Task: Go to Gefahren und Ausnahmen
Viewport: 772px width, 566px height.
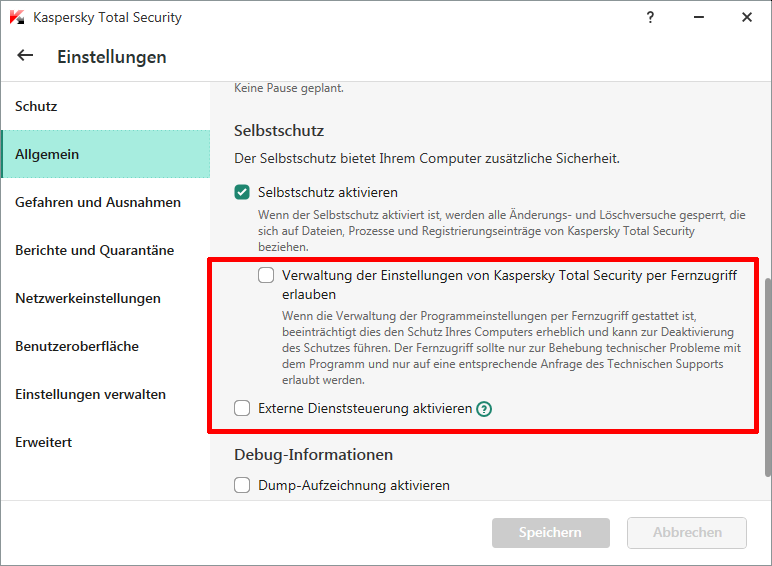Action: coord(98,202)
